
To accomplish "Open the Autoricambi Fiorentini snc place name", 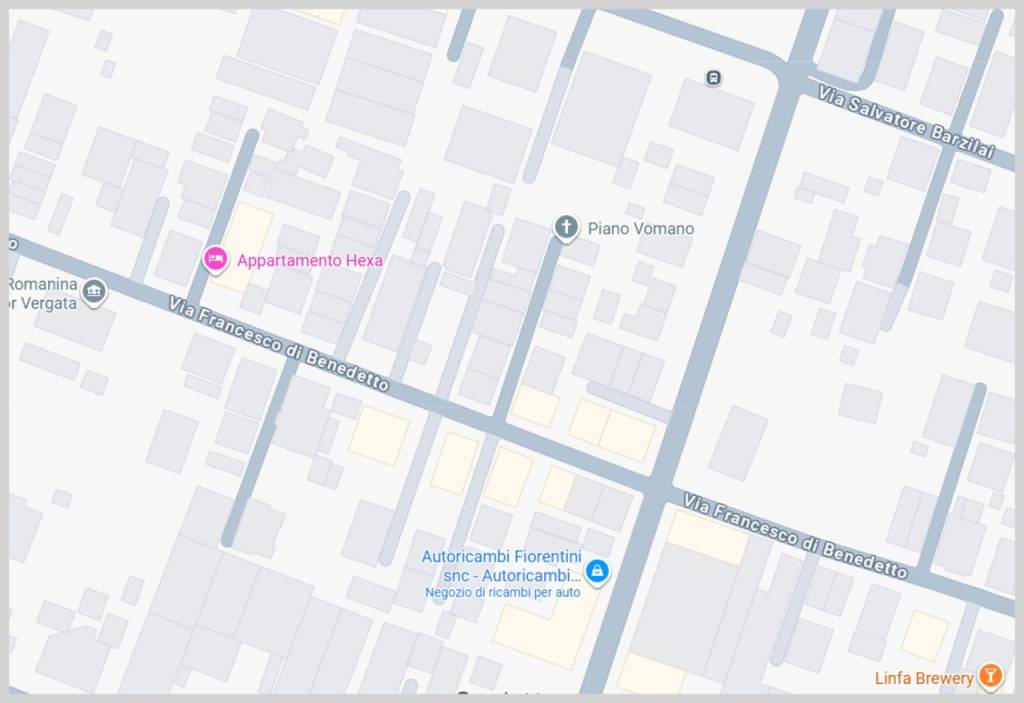I will (x=502, y=566).
